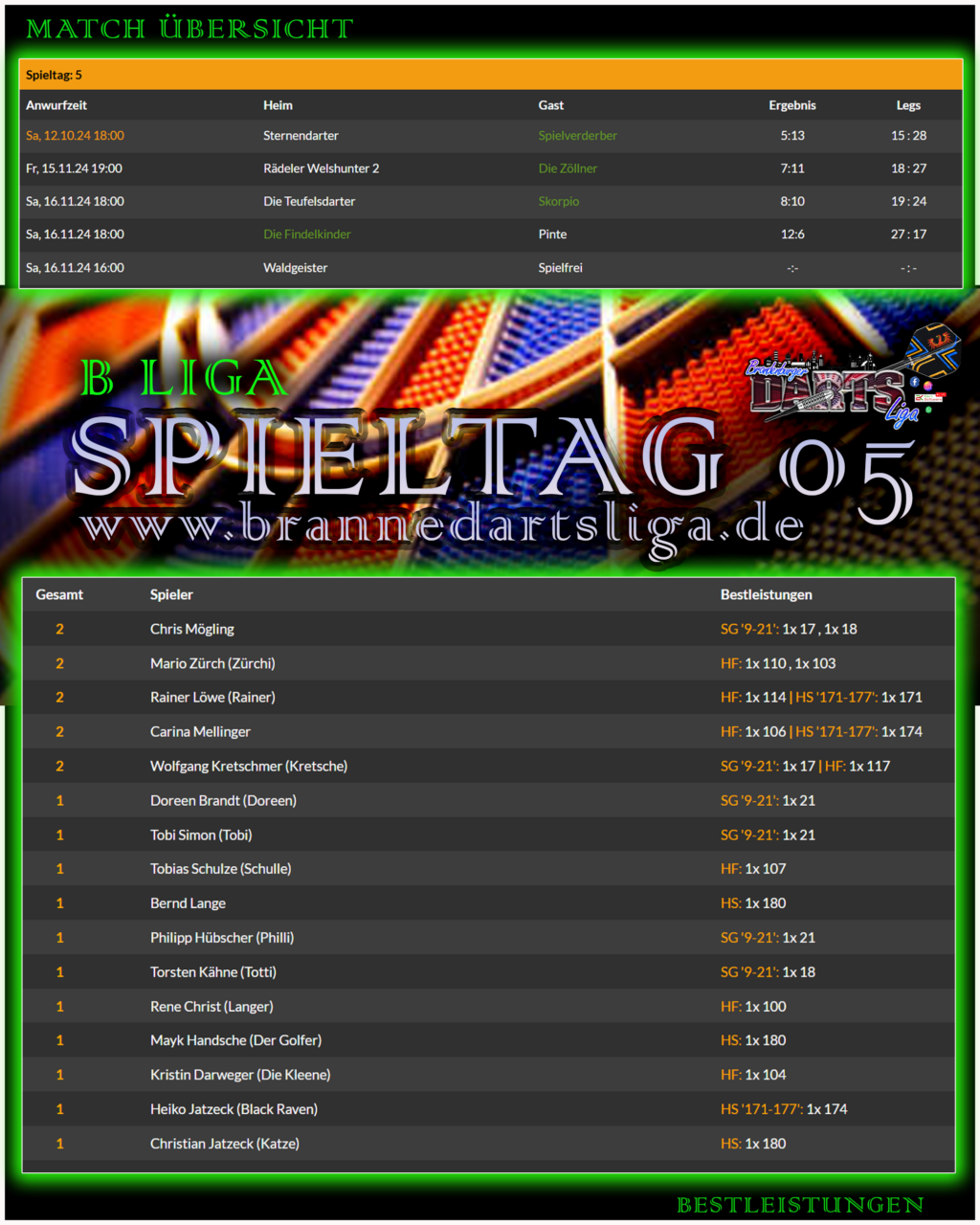Open the Die Zöllner team link

pos(568,168)
